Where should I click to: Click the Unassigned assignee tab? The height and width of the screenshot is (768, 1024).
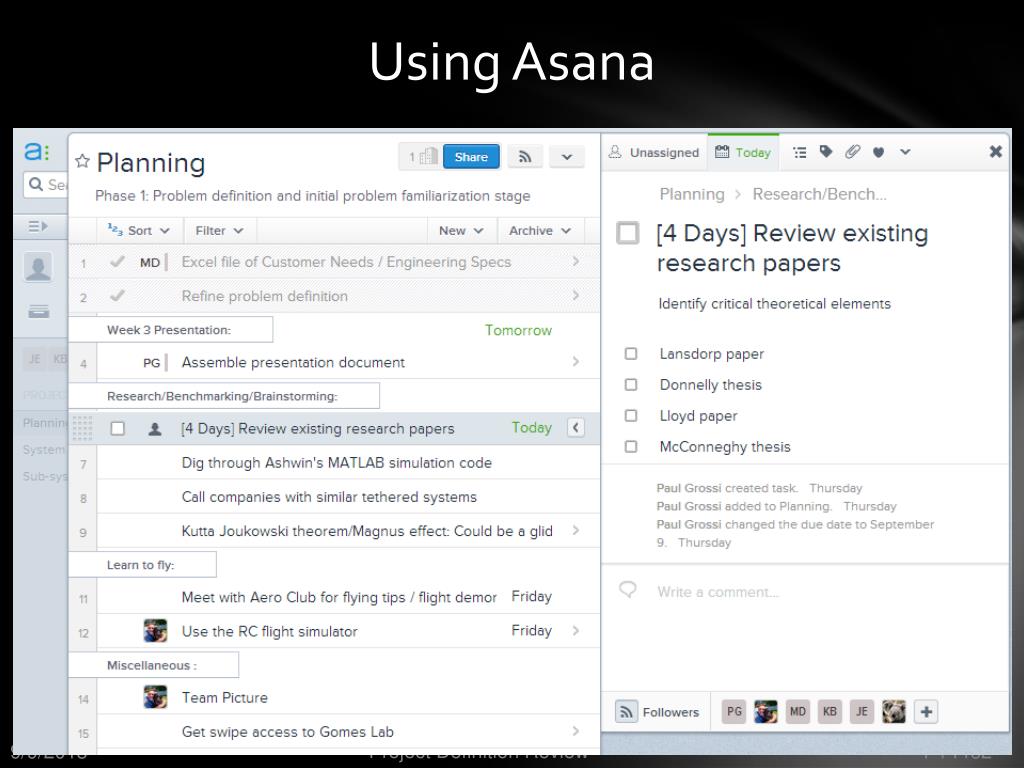(654, 153)
